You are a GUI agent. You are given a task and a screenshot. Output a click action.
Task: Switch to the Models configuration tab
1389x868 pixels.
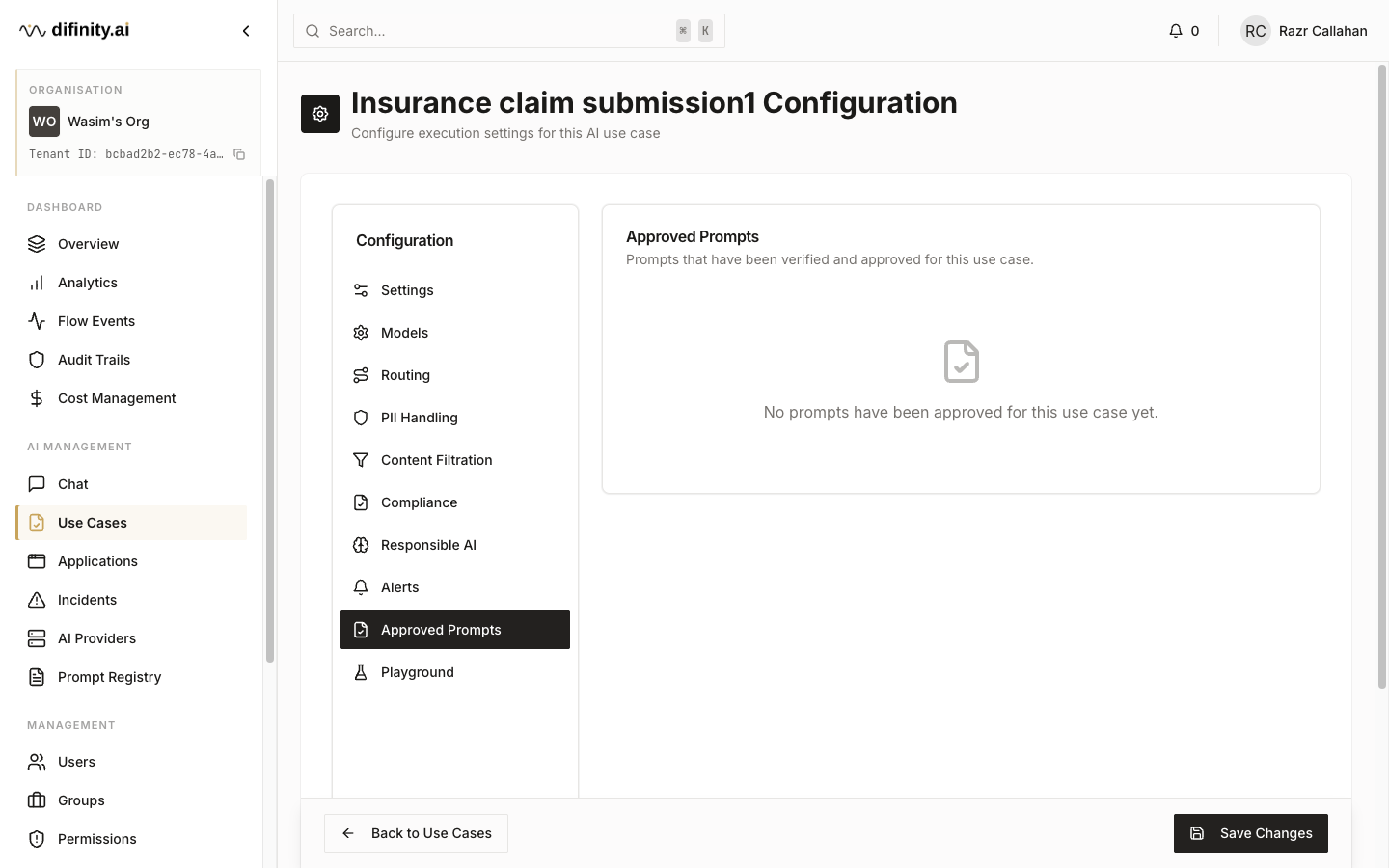pyautogui.click(x=455, y=333)
